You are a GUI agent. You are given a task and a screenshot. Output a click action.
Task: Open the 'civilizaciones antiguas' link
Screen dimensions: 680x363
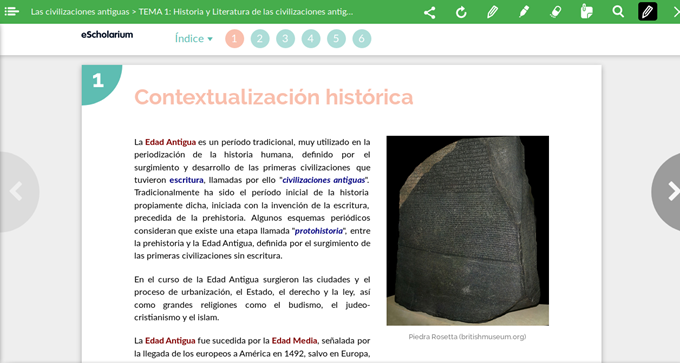(324, 180)
